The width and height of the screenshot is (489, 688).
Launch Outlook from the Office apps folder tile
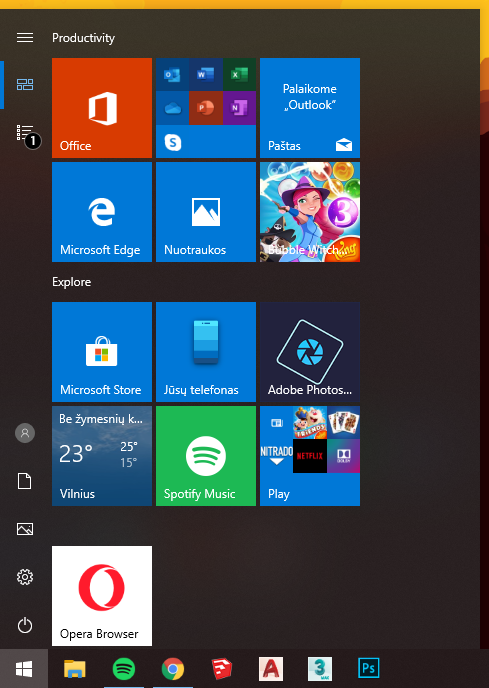pos(172,74)
